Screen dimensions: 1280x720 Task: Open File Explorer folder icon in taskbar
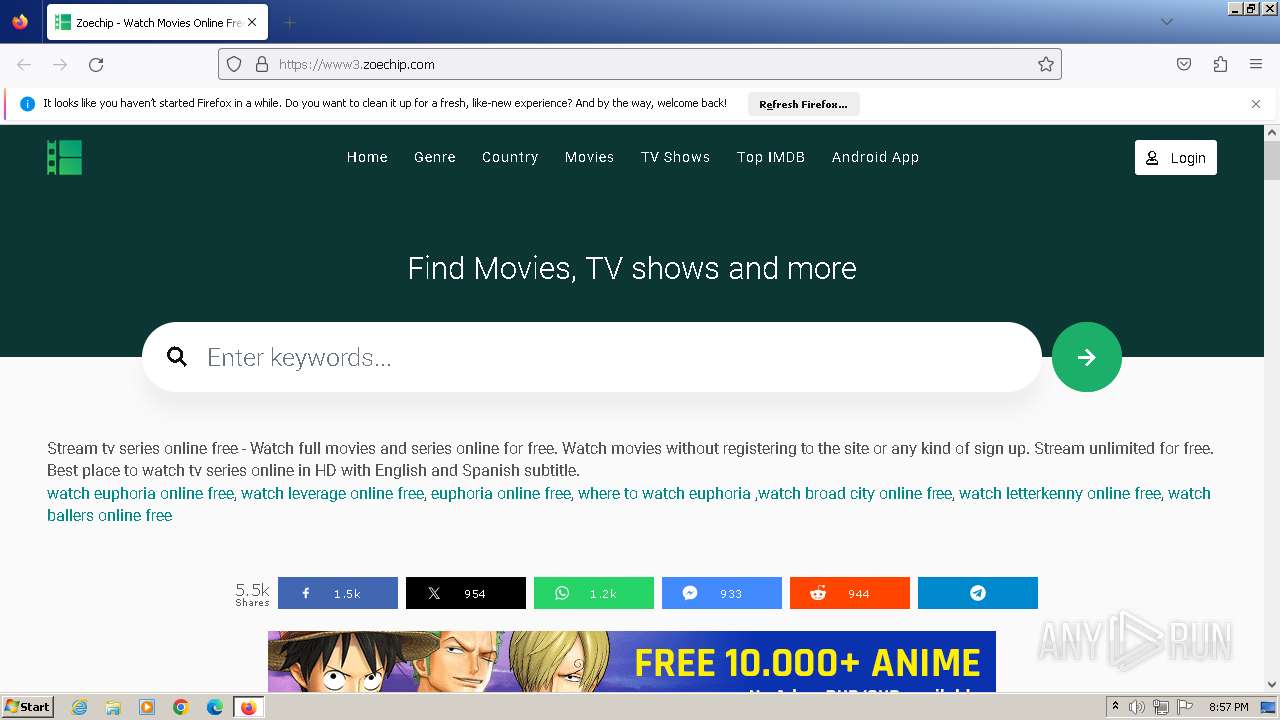113,707
